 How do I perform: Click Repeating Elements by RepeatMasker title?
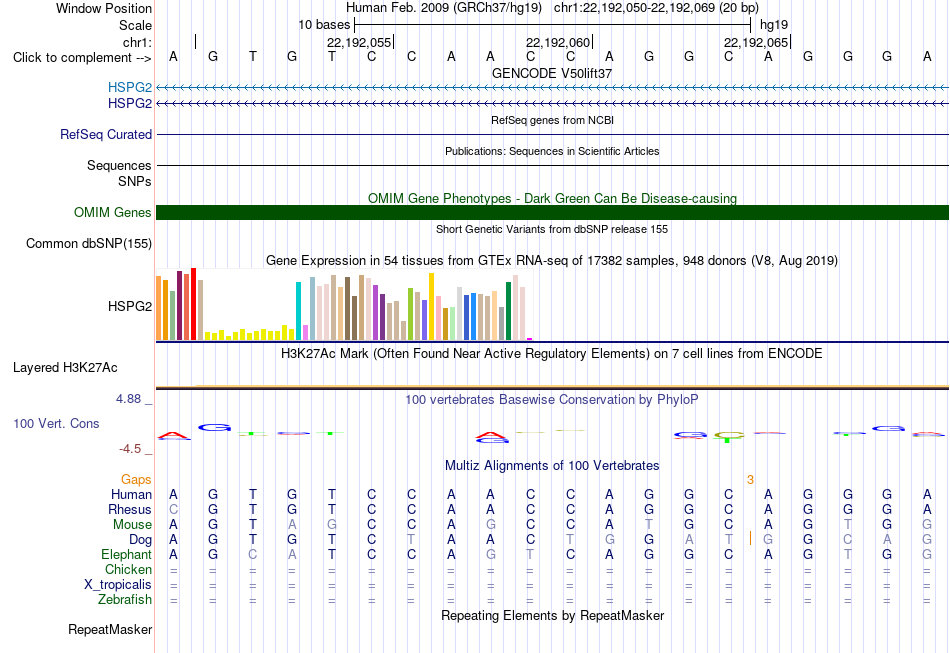pos(553,615)
